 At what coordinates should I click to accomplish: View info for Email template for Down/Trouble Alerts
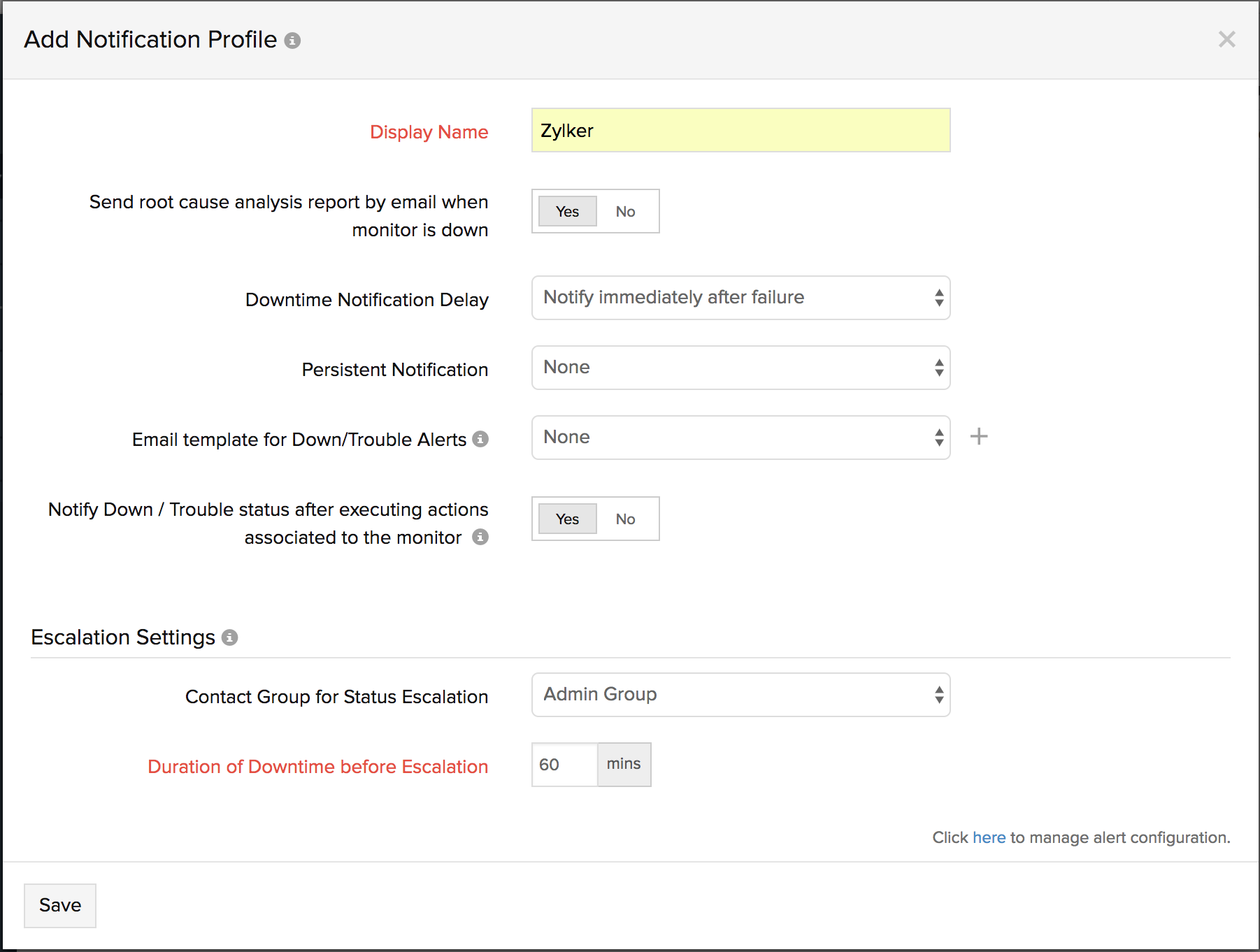480,440
